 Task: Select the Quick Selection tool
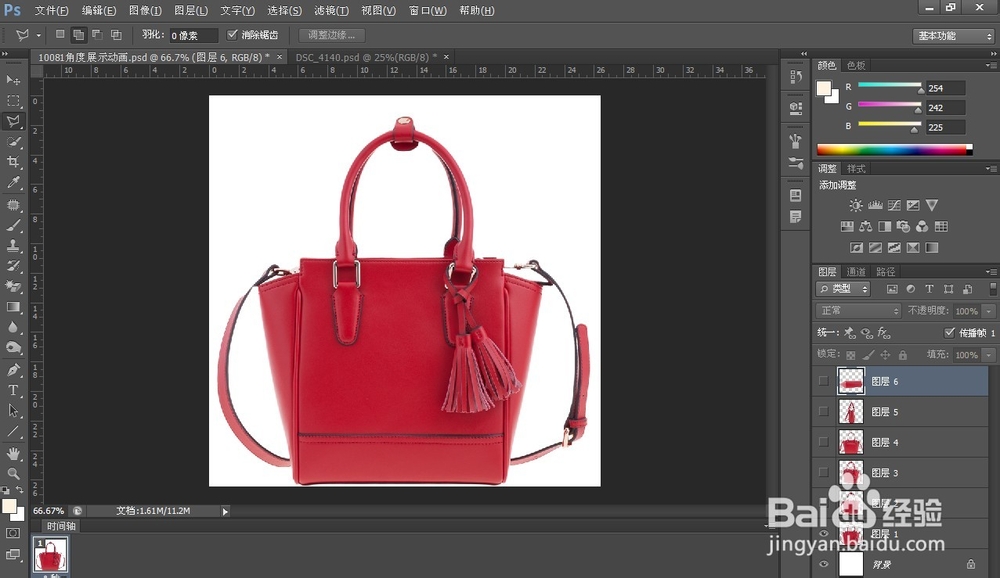coord(13,142)
